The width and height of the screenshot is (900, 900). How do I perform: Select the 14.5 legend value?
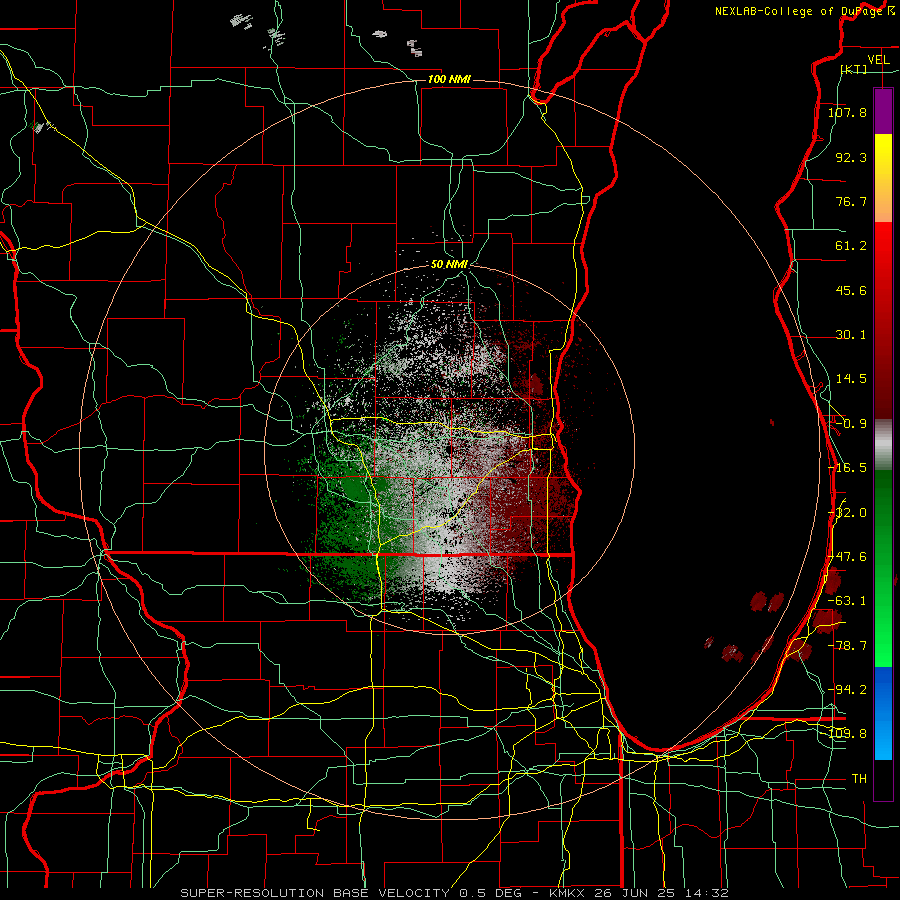pyautogui.click(x=851, y=379)
